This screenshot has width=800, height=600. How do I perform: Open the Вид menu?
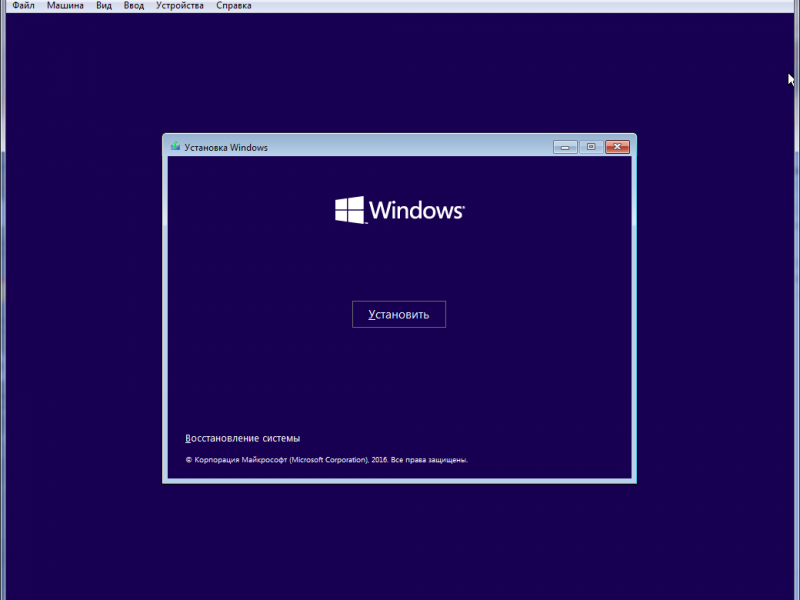[x=104, y=6]
